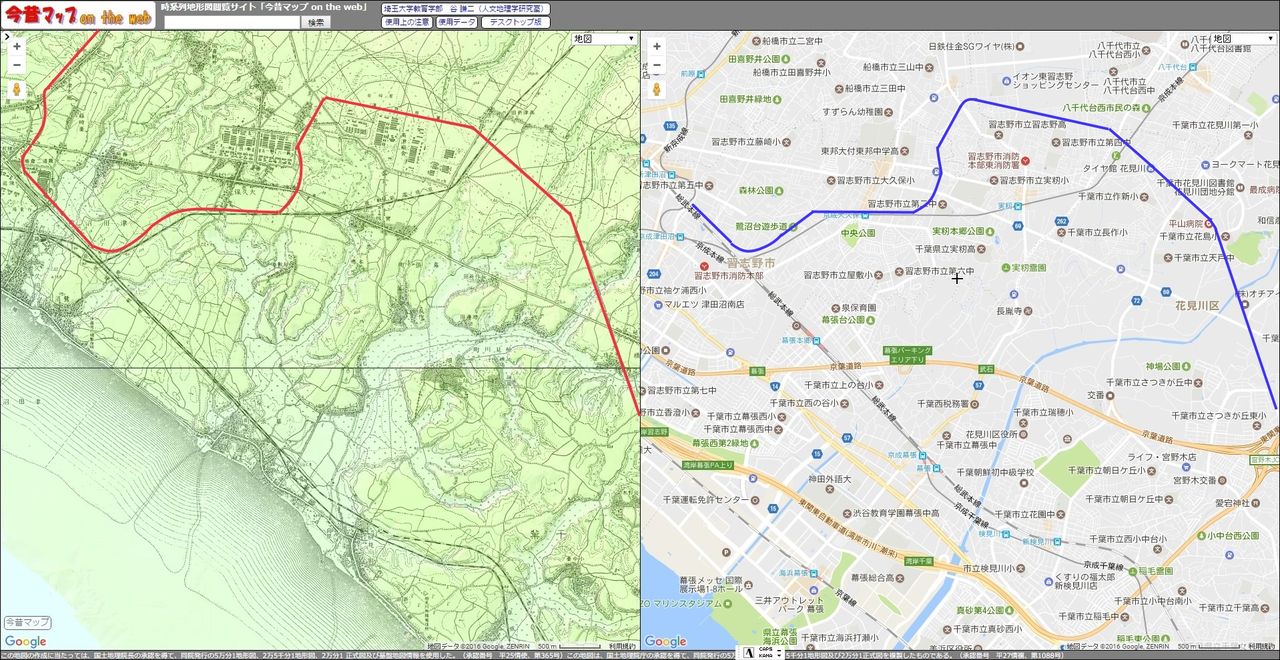Zoom out on the right Google map

[656, 65]
